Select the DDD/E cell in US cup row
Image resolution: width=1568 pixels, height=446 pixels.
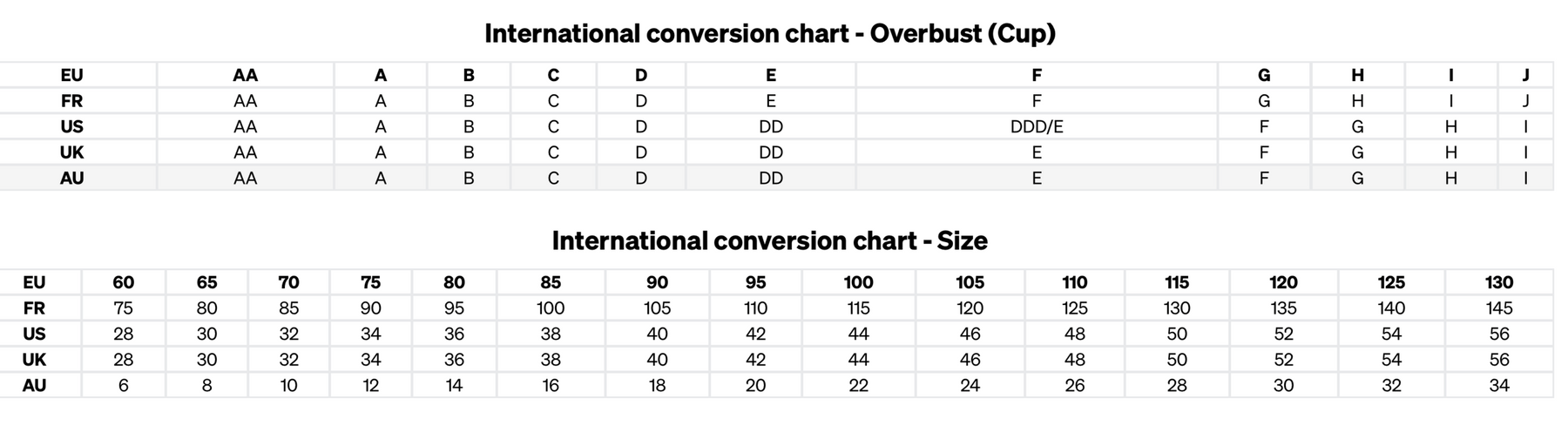[x=1037, y=126]
